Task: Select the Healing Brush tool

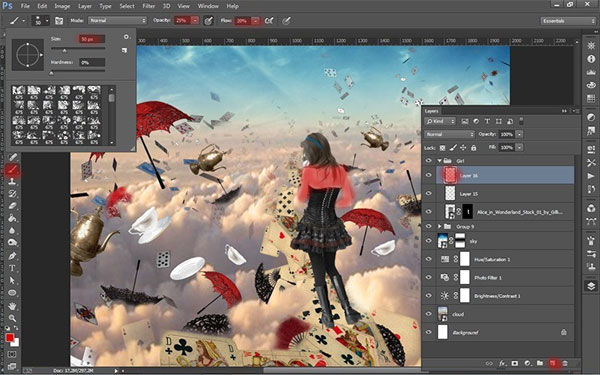Action: click(12, 157)
